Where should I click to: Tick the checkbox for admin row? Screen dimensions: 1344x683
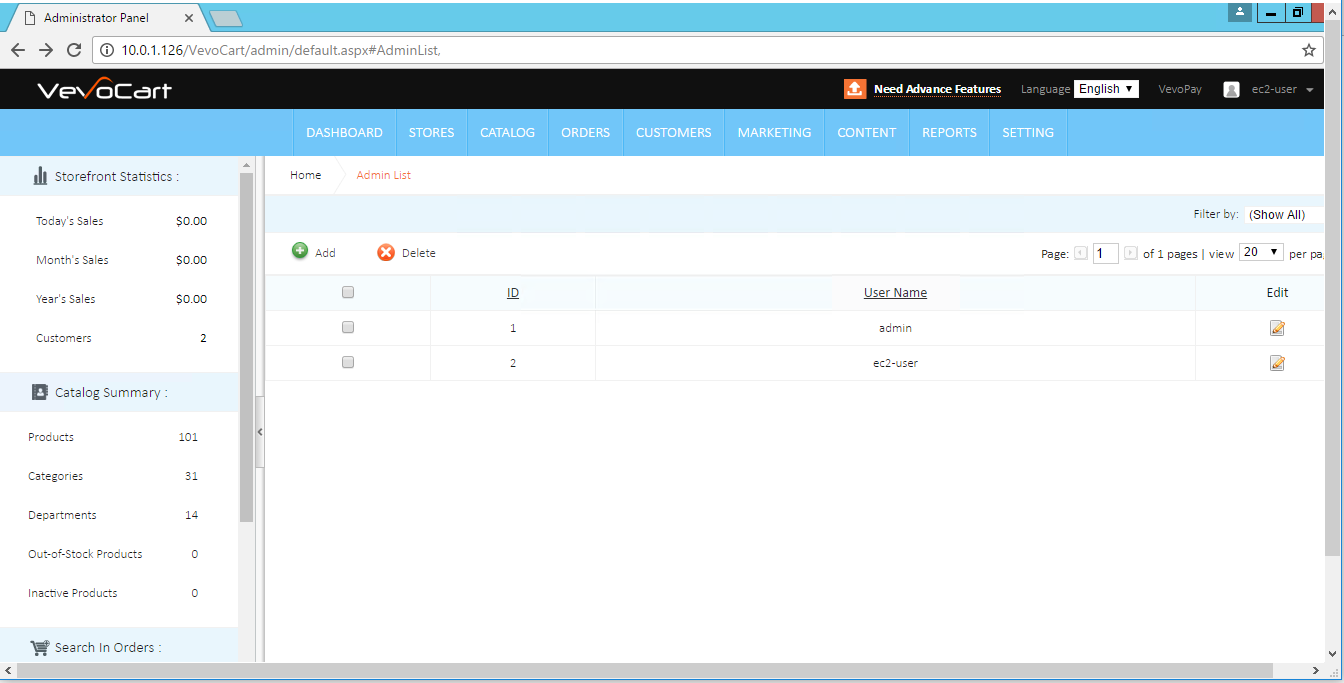pyautogui.click(x=348, y=328)
